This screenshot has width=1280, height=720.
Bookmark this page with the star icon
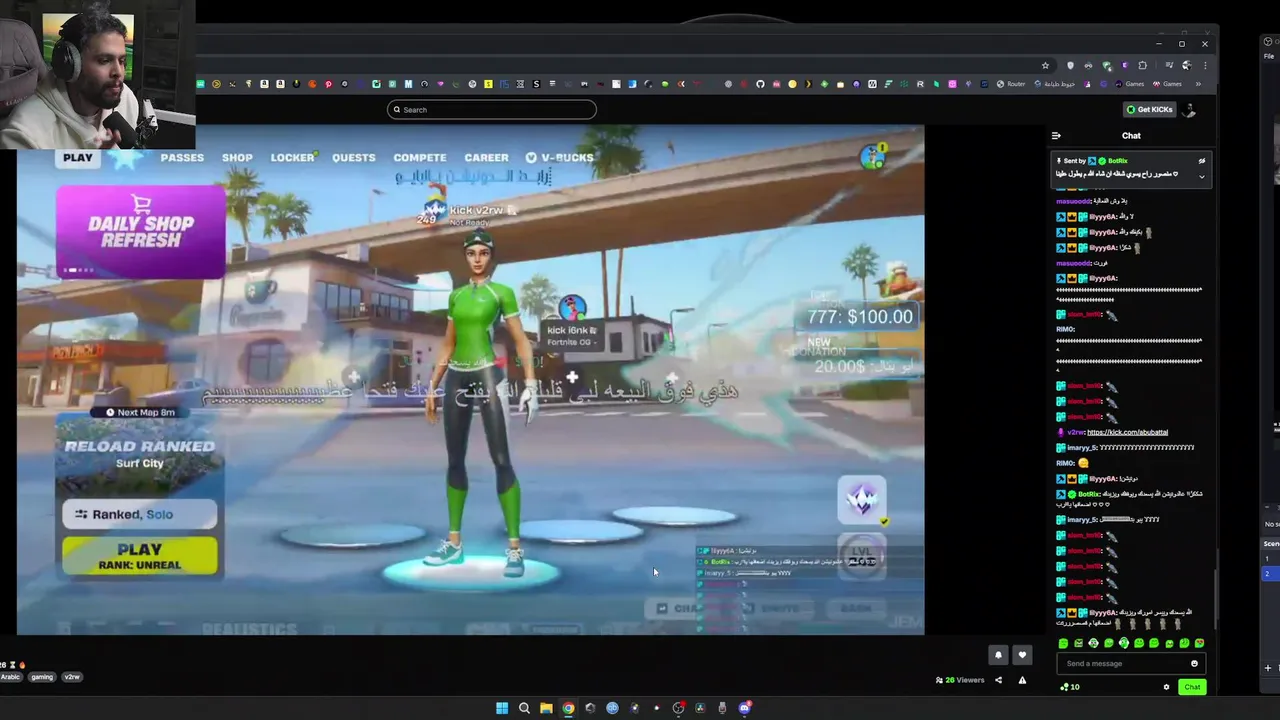coord(1045,66)
